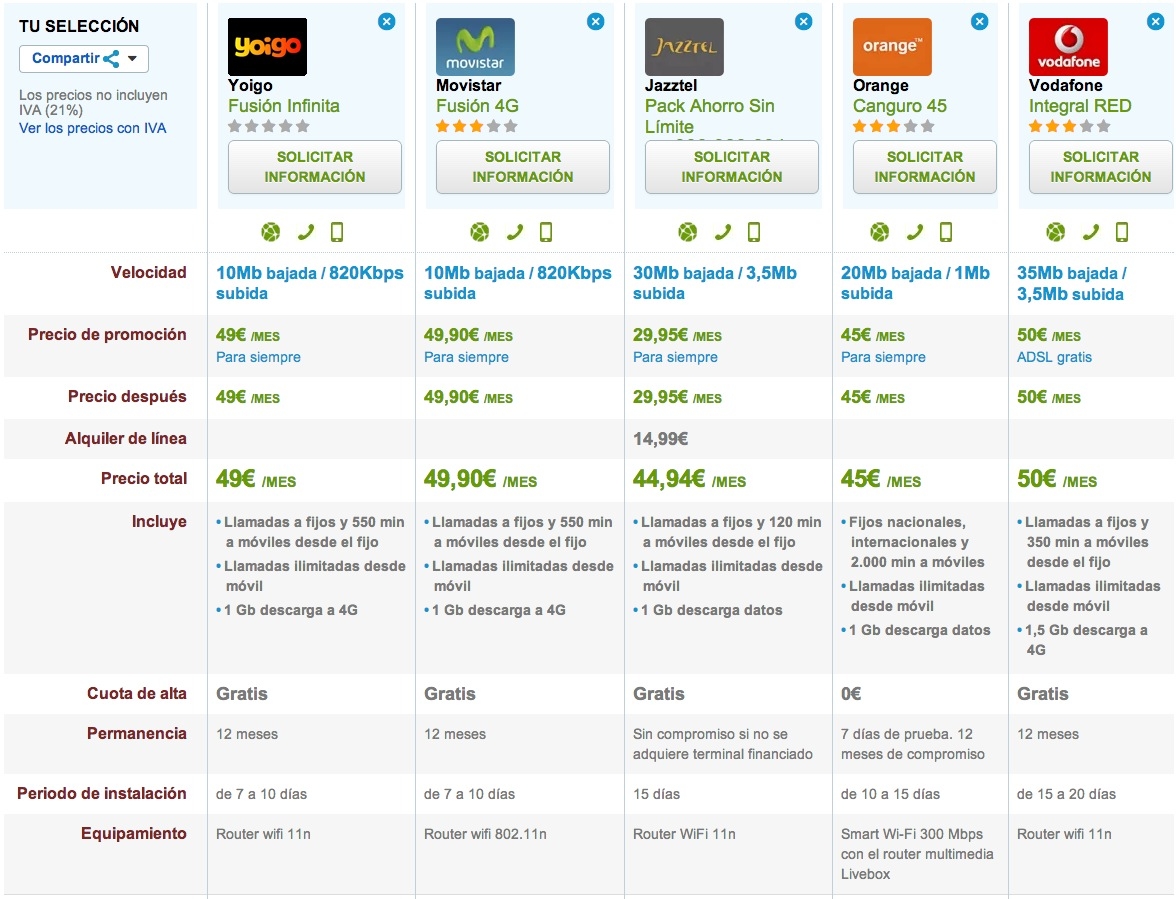Click the 49,90€ /MES total price

[480, 478]
